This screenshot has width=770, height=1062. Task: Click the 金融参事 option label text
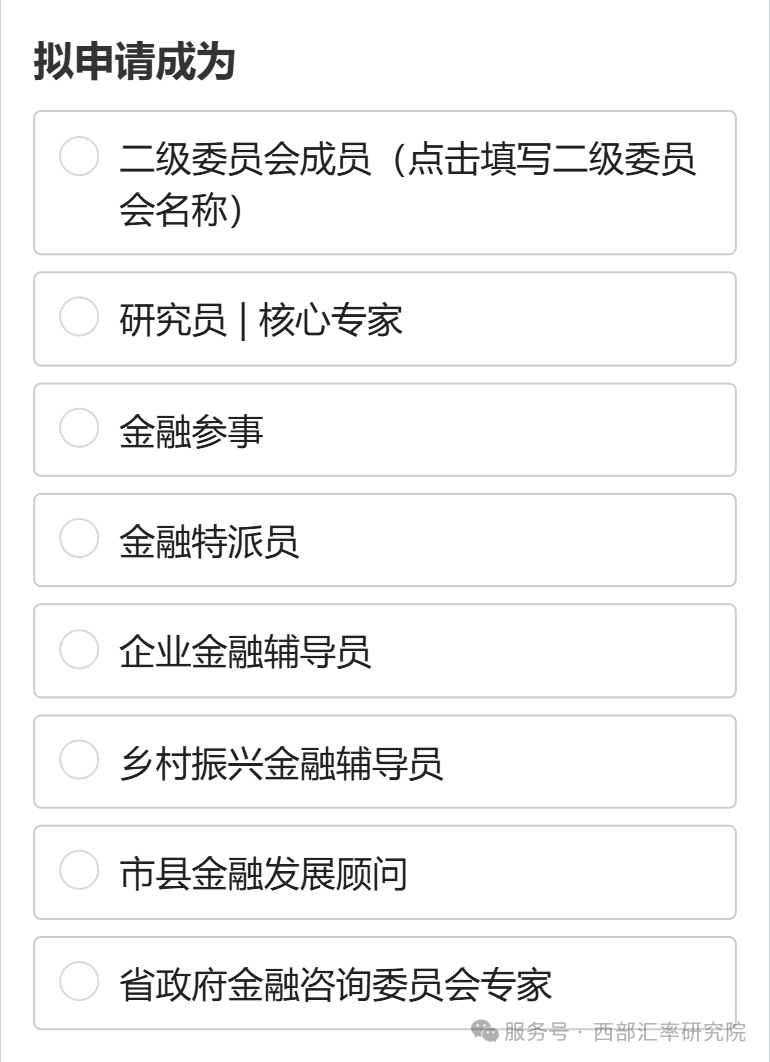(191, 431)
